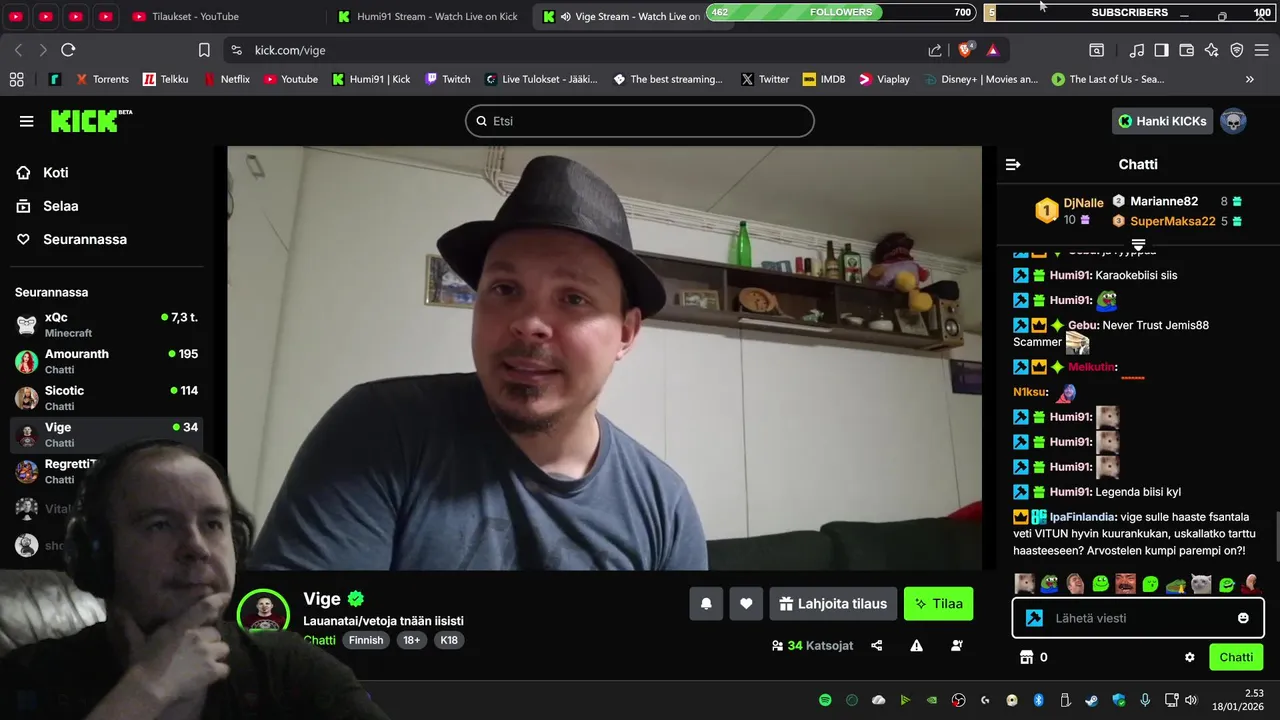Toggle stream notifications bell
The width and height of the screenshot is (1280, 720).
click(x=706, y=603)
